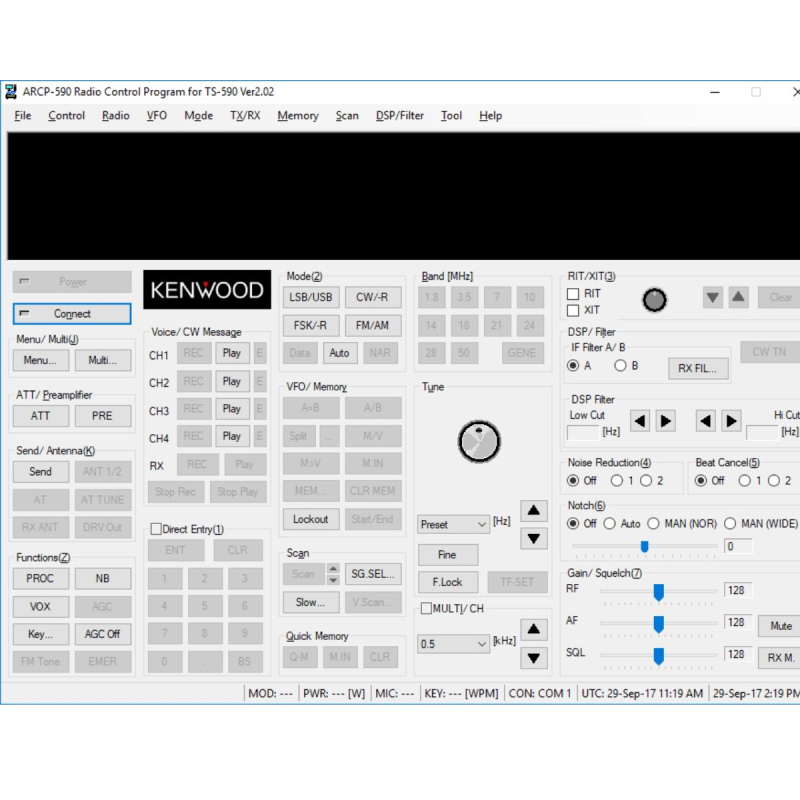Click MULTI/CH up arrow
Viewport: 800px width, 800px height.
point(534,629)
